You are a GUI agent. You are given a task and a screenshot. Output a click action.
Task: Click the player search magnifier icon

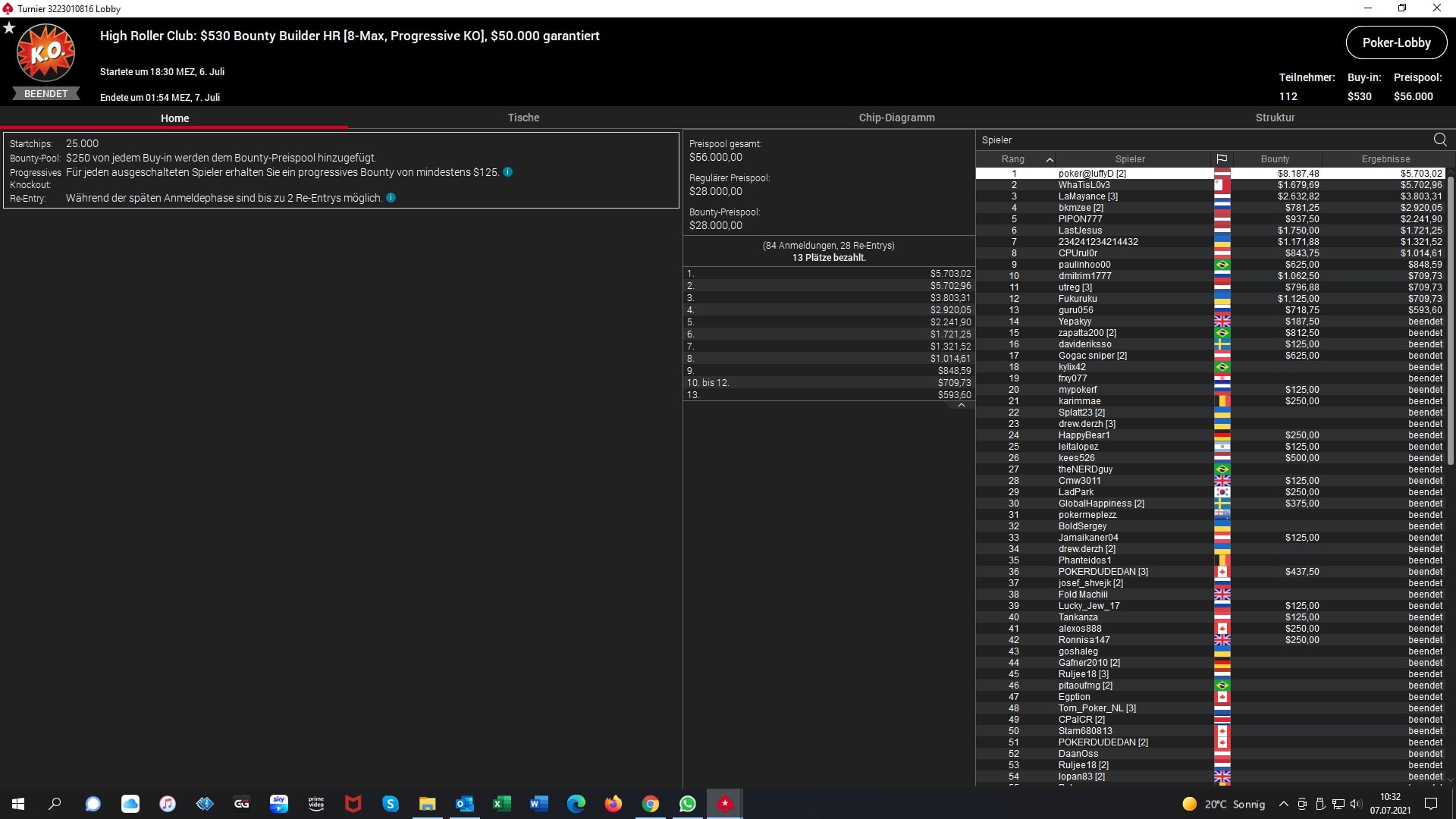pyautogui.click(x=1439, y=140)
